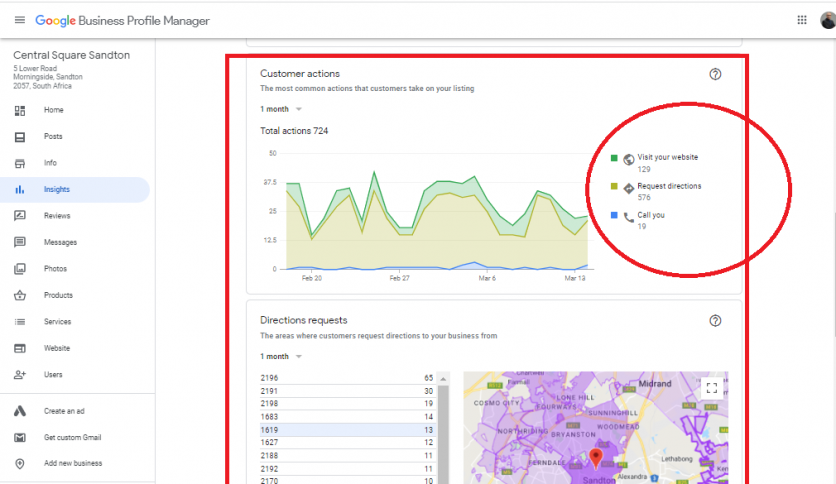The image size is (836, 484).
Task: Click the Services list icon
Action: (20, 322)
